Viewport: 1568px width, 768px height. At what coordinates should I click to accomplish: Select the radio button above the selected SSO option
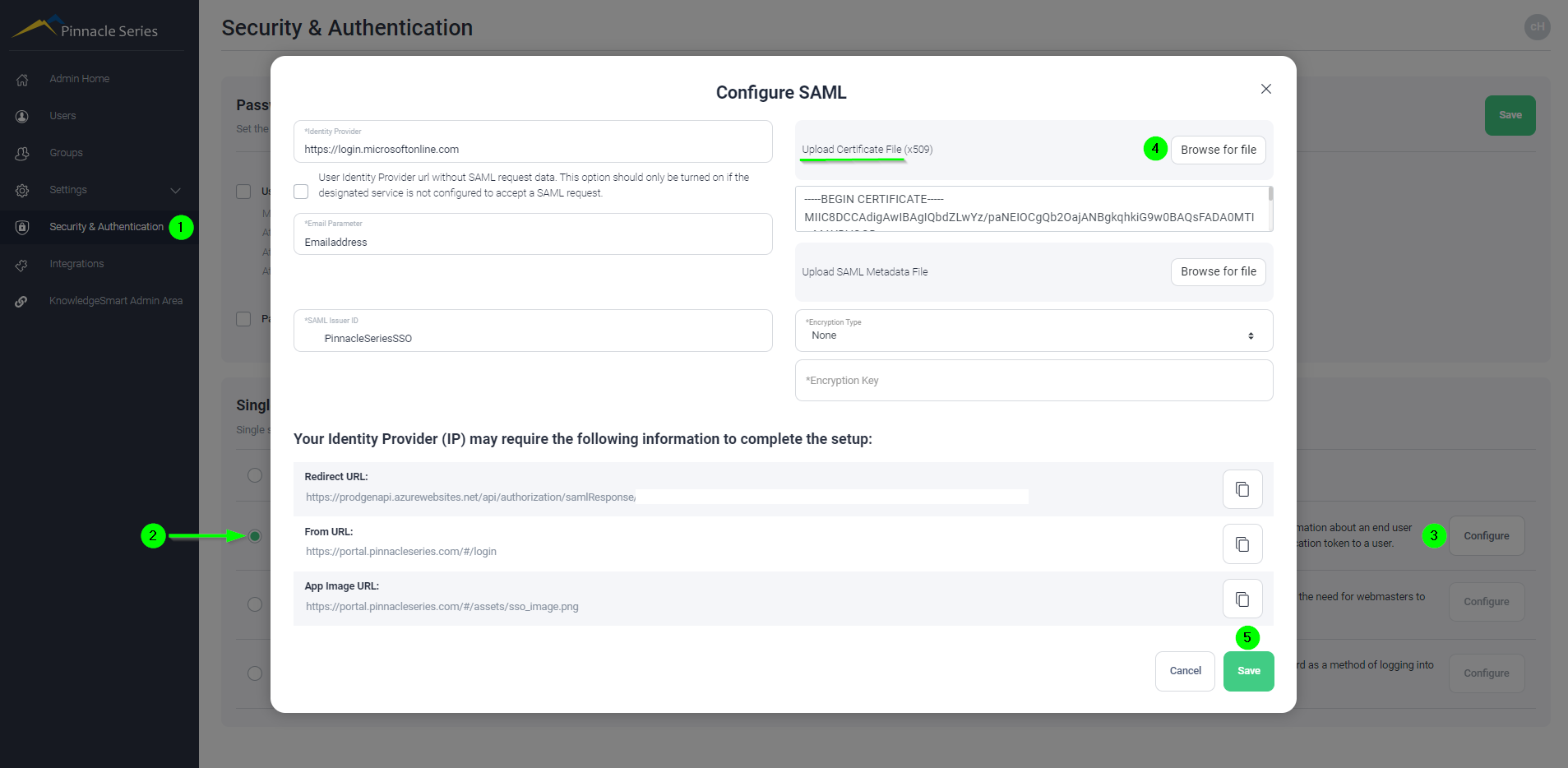click(x=255, y=475)
